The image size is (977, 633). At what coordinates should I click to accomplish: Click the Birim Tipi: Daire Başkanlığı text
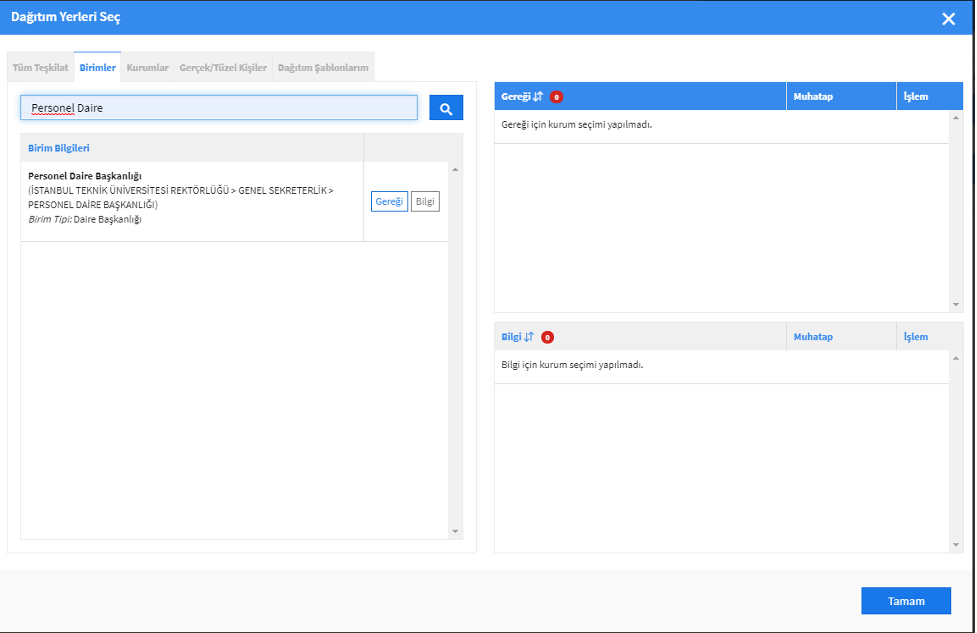[x=85, y=219]
